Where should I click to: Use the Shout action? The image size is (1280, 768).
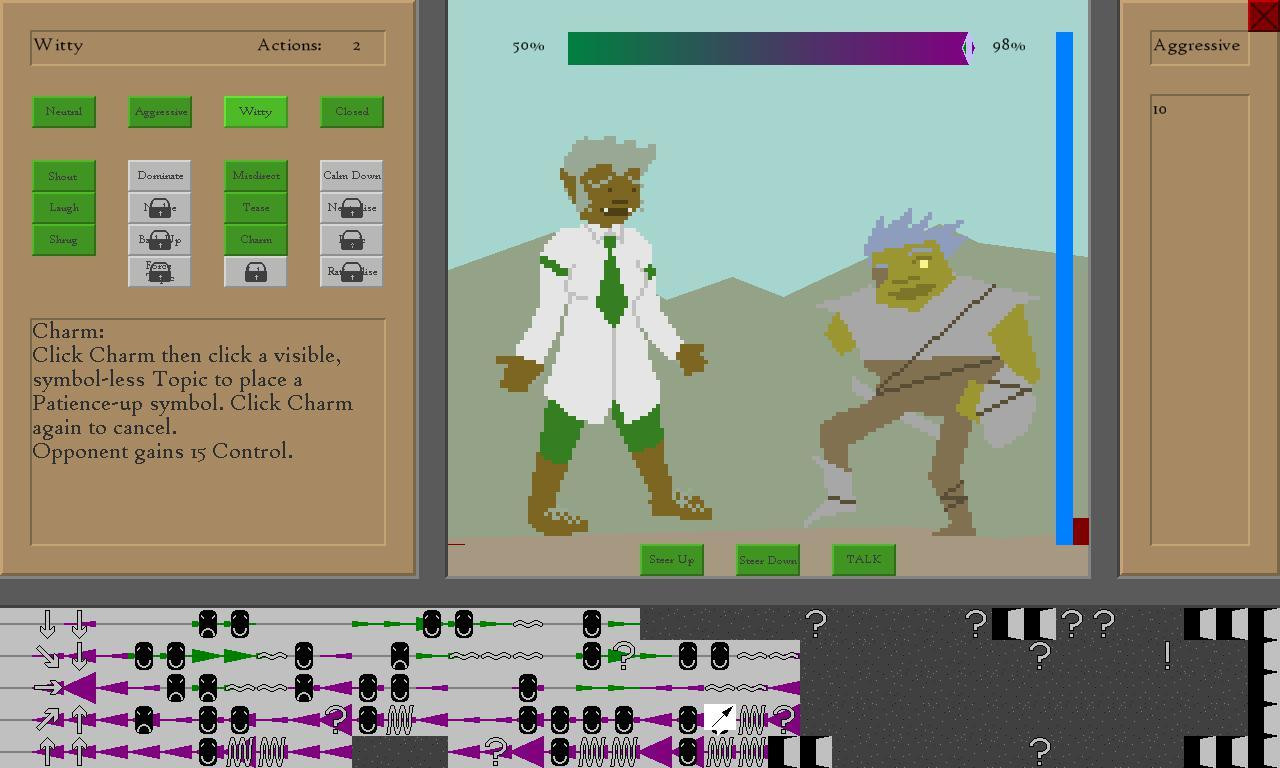[x=64, y=176]
